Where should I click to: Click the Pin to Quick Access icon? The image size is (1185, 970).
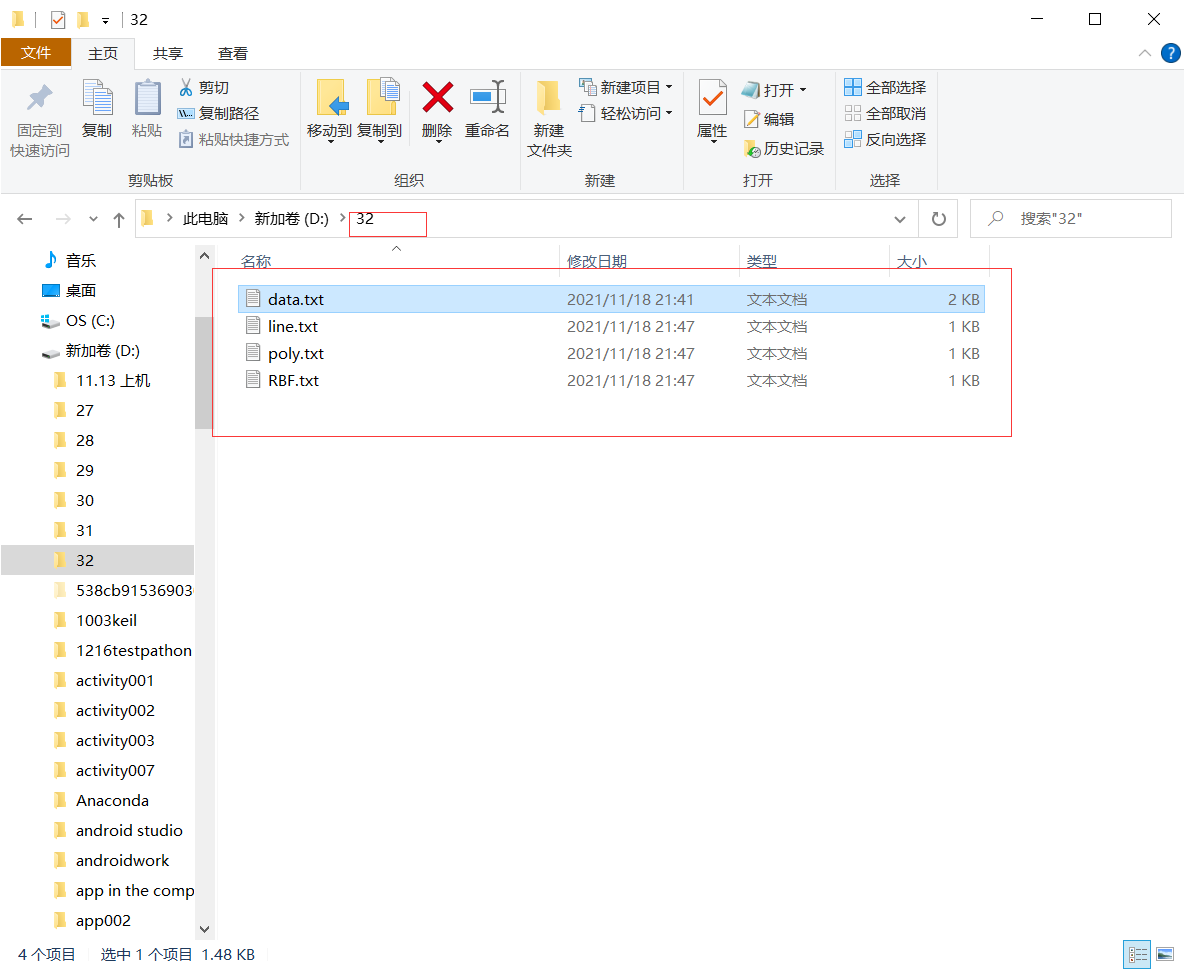click(39, 98)
